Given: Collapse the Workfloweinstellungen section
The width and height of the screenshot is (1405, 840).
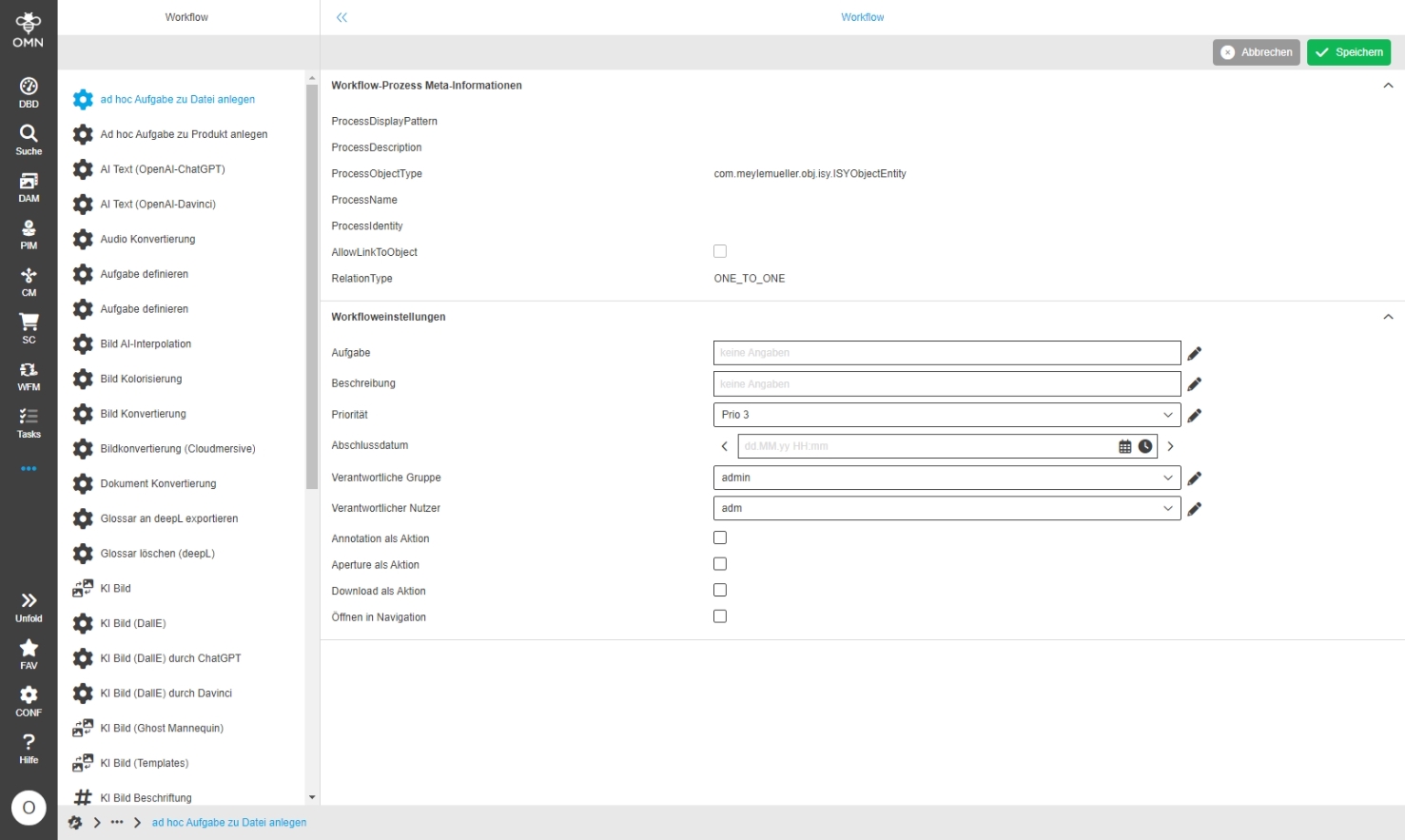Looking at the screenshot, I should [x=1388, y=317].
